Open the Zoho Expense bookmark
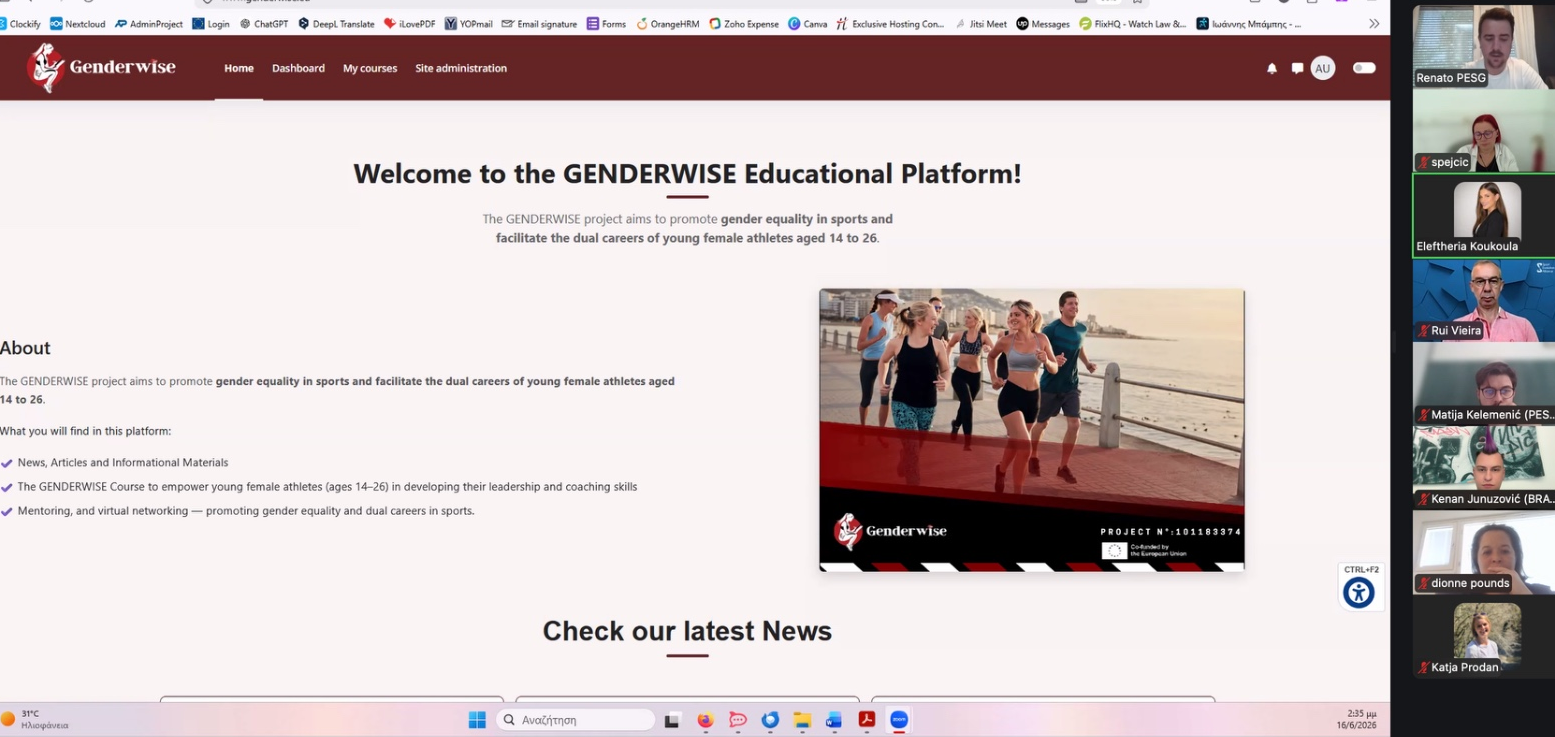 pos(744,24)
